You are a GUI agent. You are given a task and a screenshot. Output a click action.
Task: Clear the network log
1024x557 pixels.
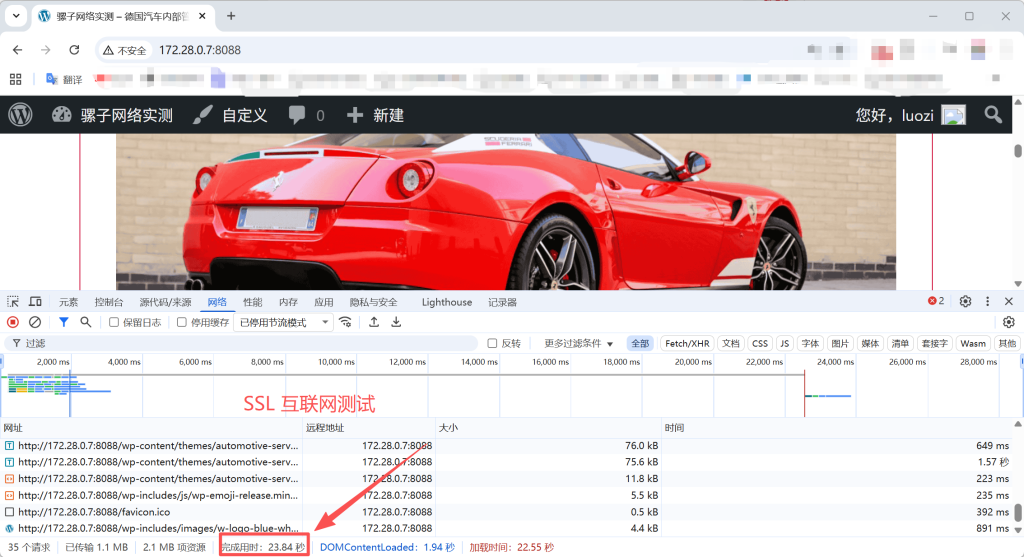click(x=35, y=322)
